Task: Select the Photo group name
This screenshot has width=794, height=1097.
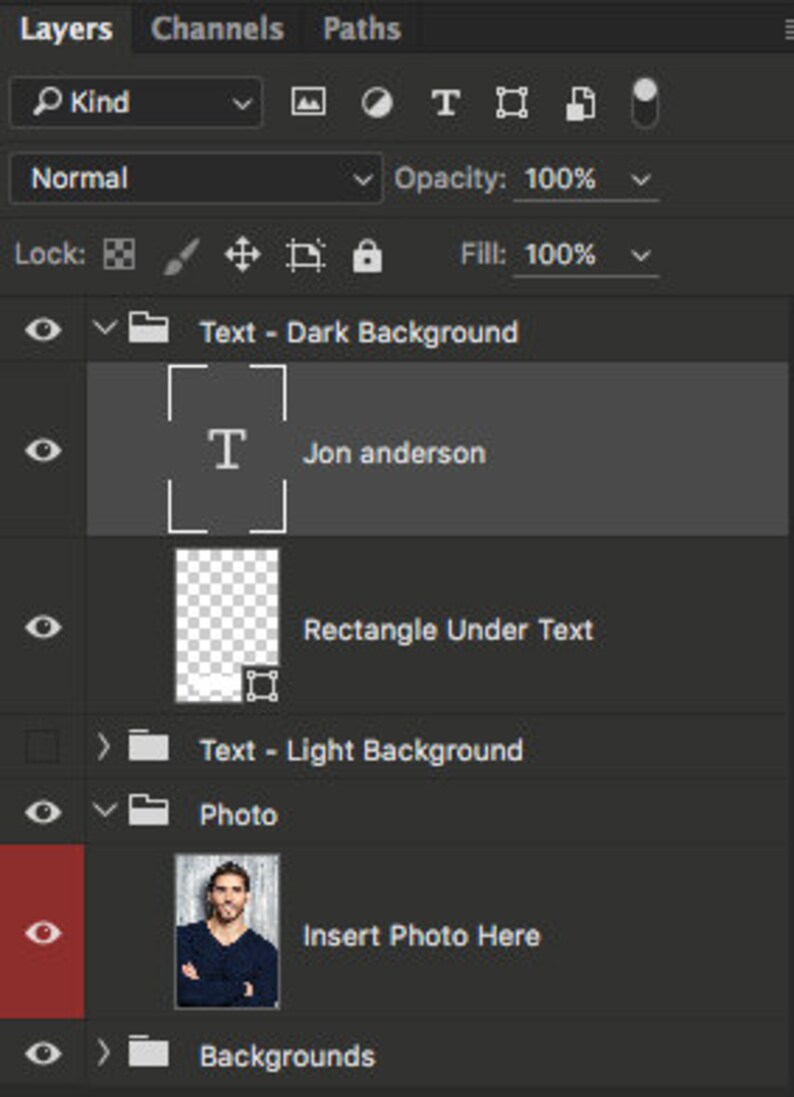Action: (239, 815)
